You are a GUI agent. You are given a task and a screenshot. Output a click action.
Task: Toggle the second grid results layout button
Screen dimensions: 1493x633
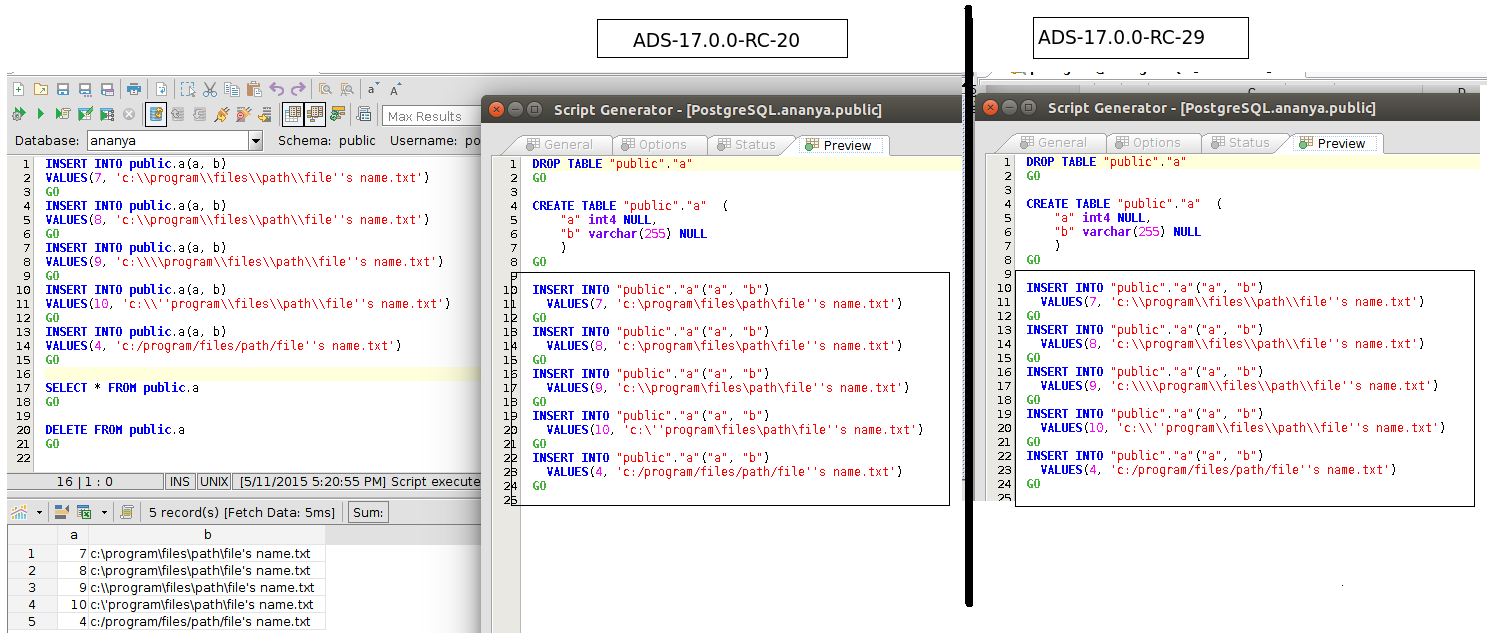(315, 114)
